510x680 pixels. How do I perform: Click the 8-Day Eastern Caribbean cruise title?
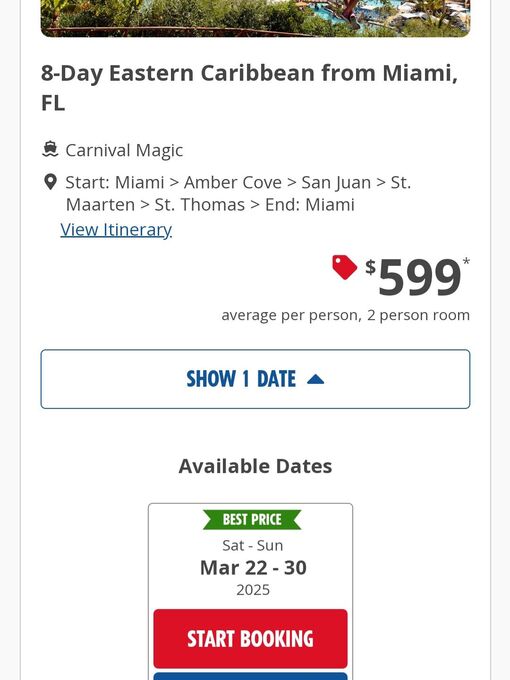[249, 88]
